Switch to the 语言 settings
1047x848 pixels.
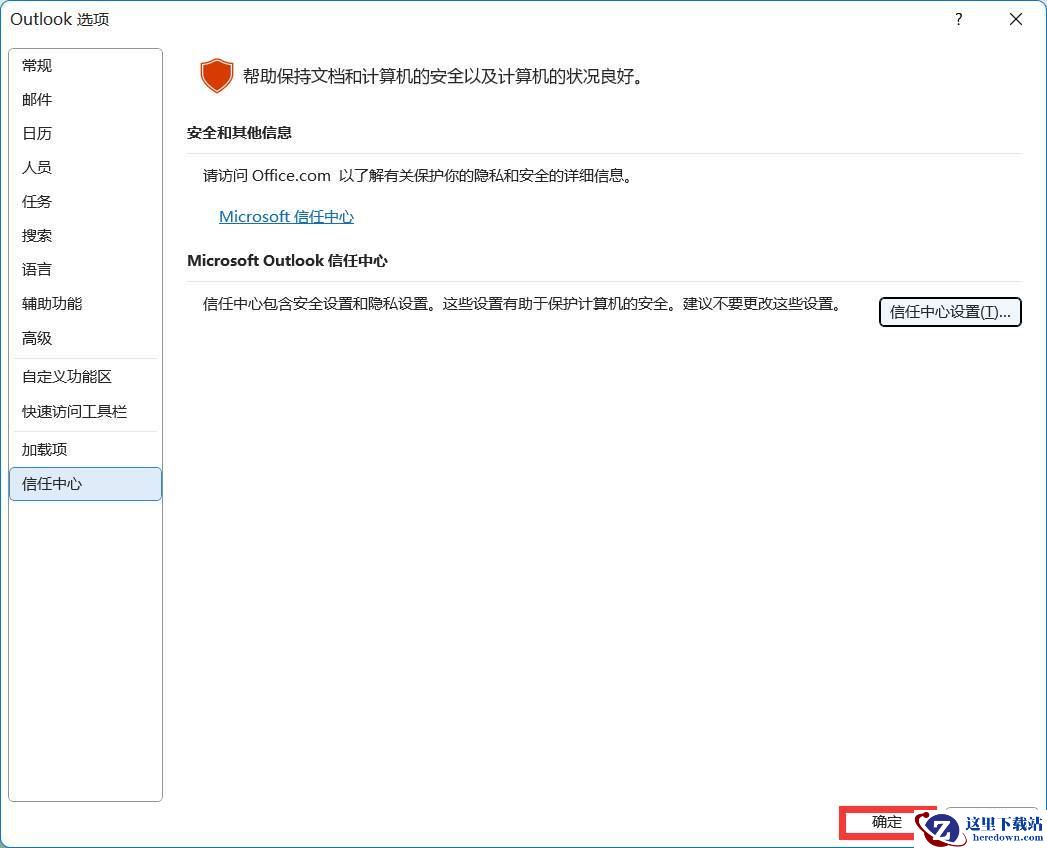pyautogui.click(x=85, y=270)
